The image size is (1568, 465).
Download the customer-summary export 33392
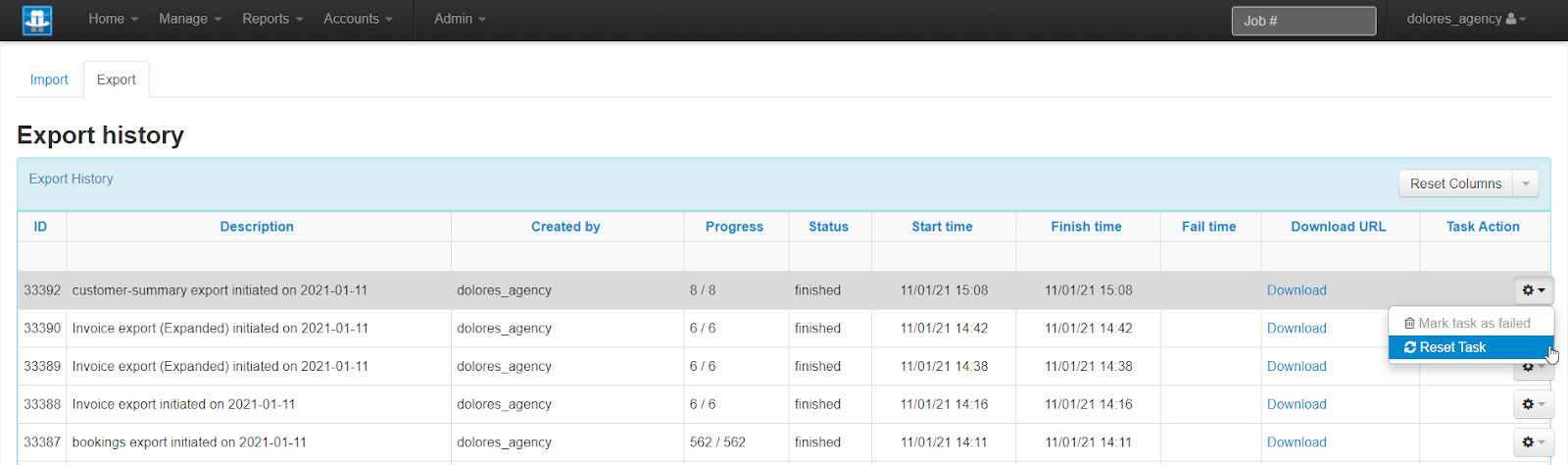(1296, 290)
